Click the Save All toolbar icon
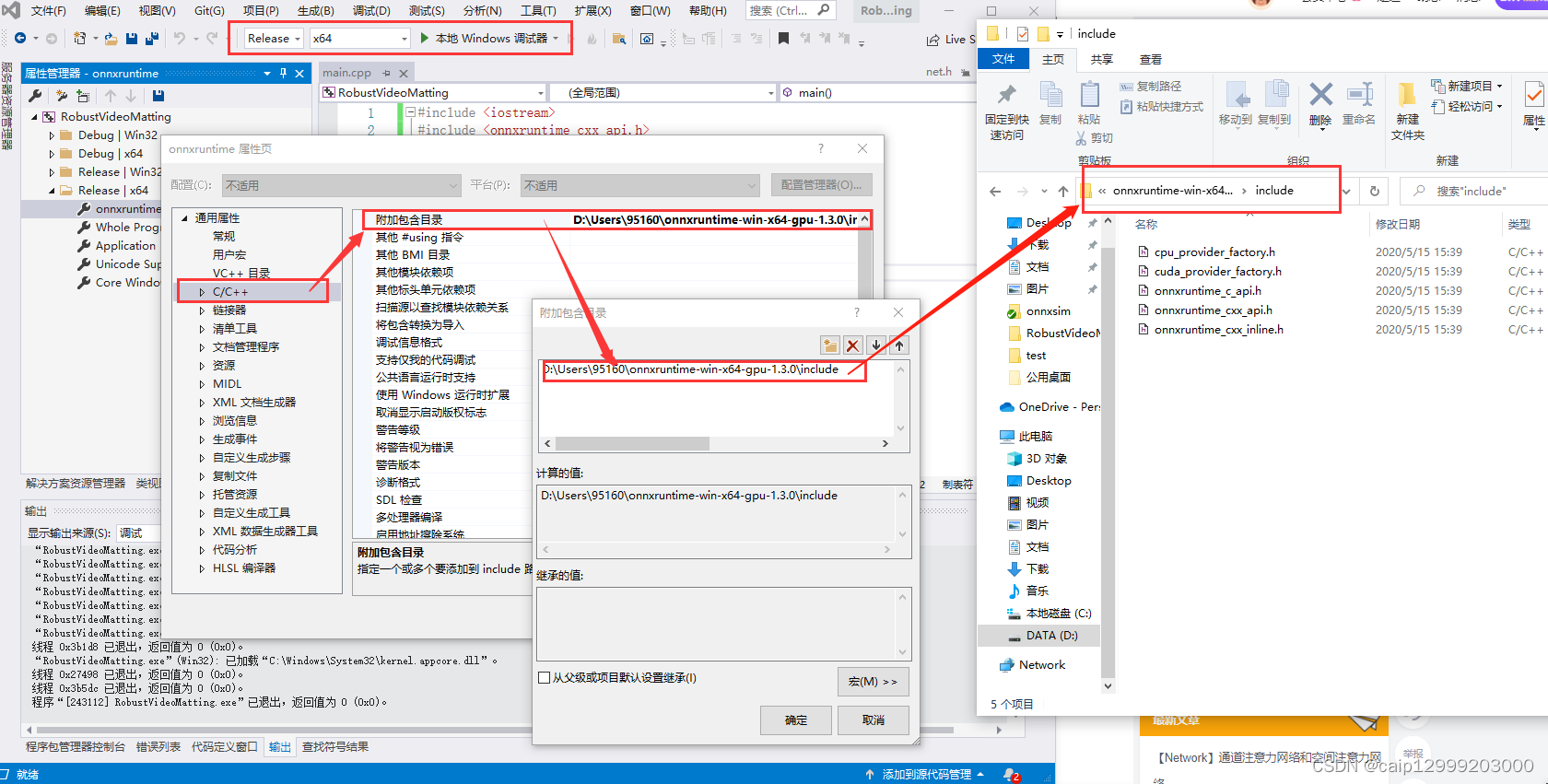Screen dimensions: 1548x784 (x=152, y=39)
